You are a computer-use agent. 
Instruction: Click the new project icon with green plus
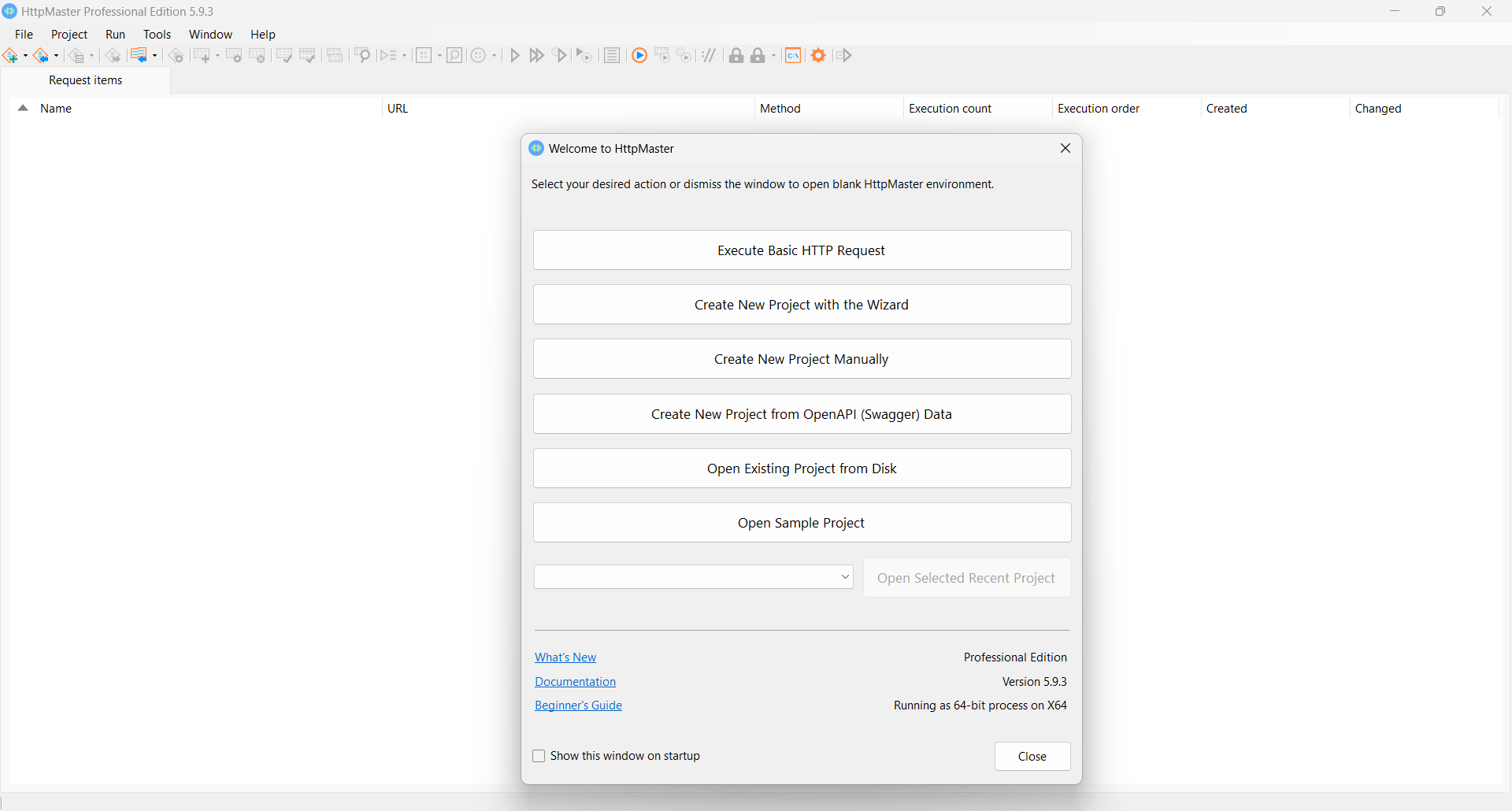coord(10,55)
